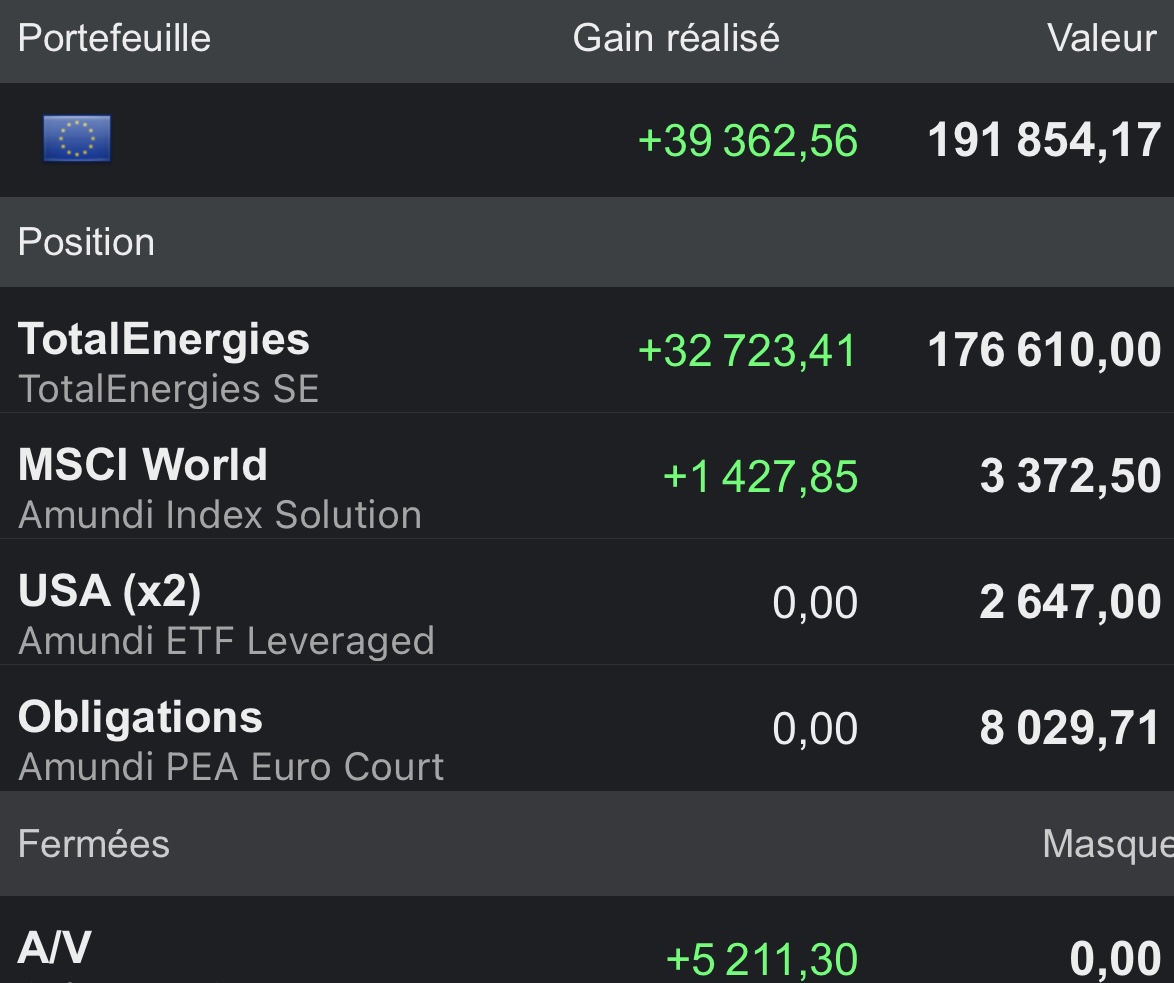Open the closed A/V position
The width and height of the screenshot is (1174, 983).
587,940
